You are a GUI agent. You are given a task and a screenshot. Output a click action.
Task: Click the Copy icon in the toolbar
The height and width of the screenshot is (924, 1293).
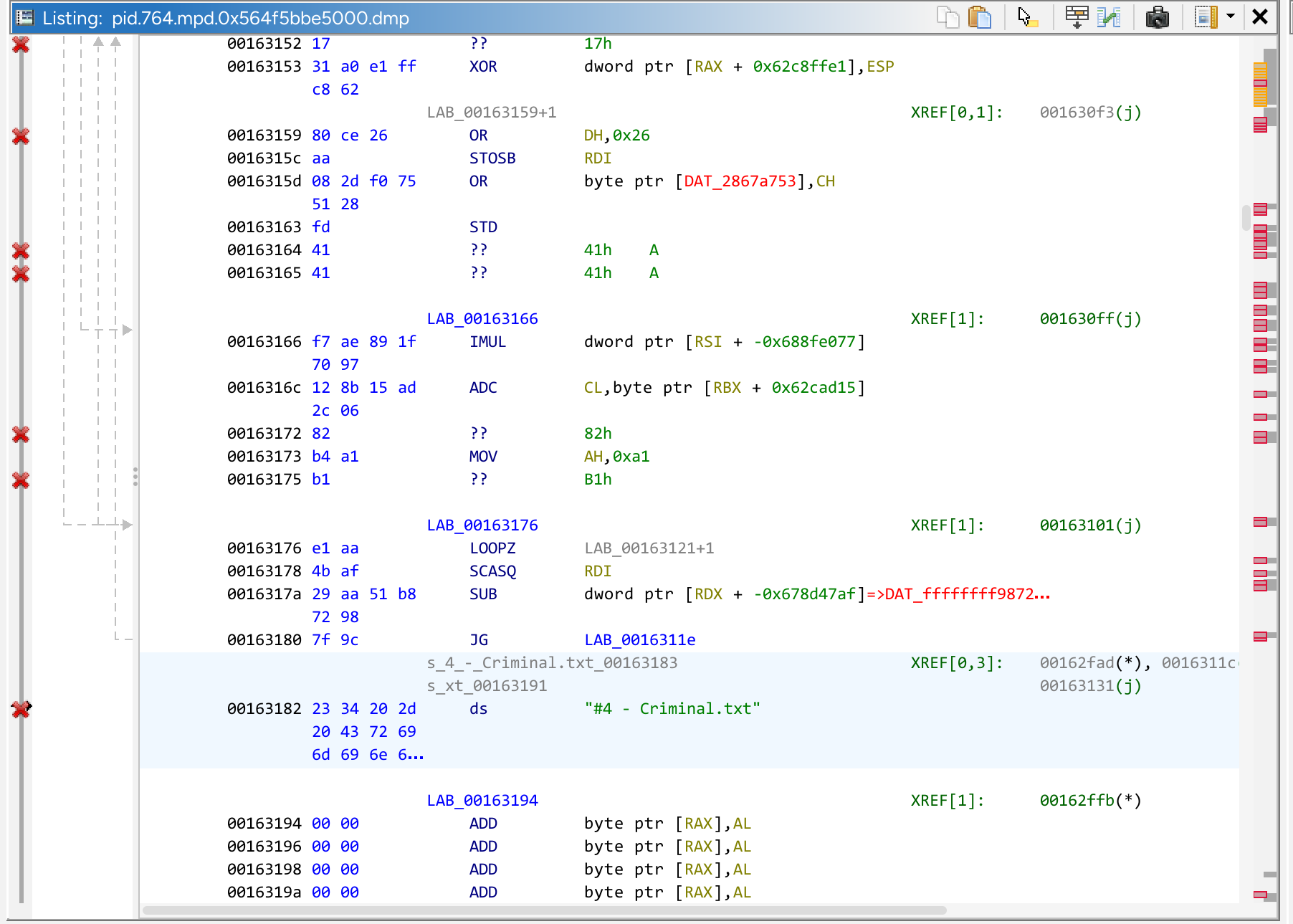pyautogui.click(x=948, y=17)
